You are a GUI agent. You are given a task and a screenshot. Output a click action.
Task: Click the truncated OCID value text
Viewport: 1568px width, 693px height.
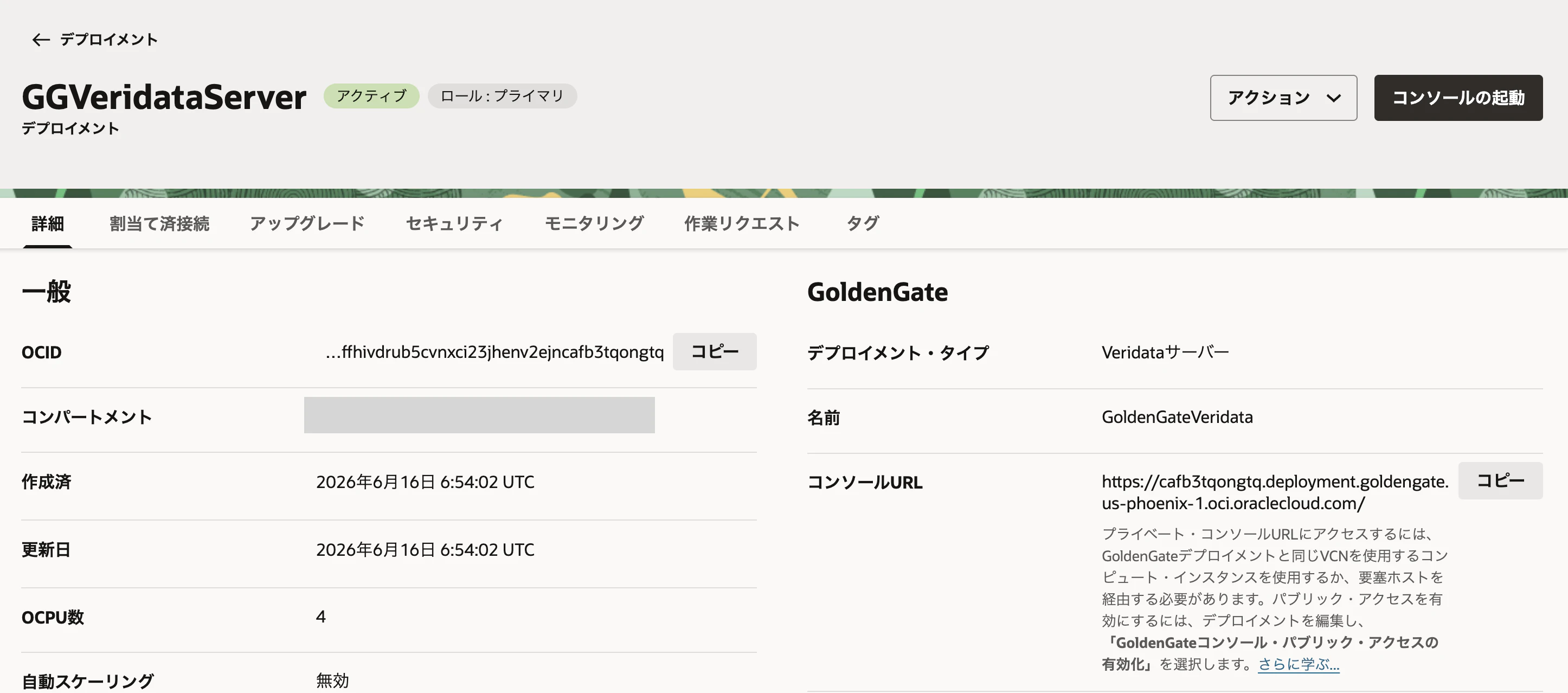pyautogui.click(x=494, y=352)
